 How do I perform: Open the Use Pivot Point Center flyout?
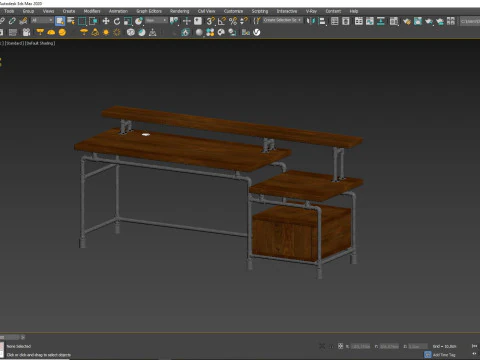[174, 21]
